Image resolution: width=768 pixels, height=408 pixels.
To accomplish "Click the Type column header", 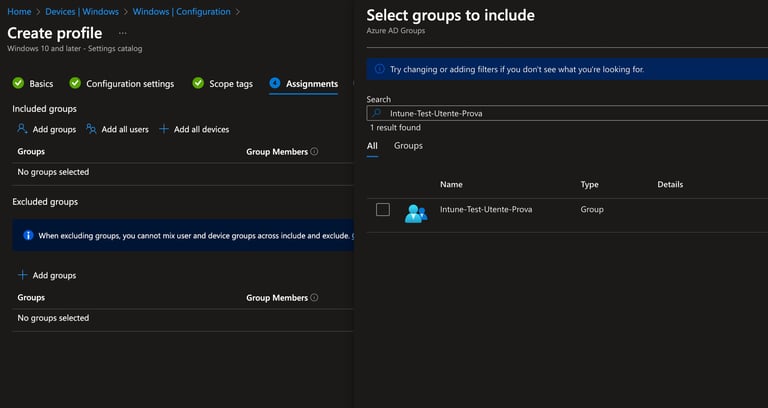I will click(589, 185).
